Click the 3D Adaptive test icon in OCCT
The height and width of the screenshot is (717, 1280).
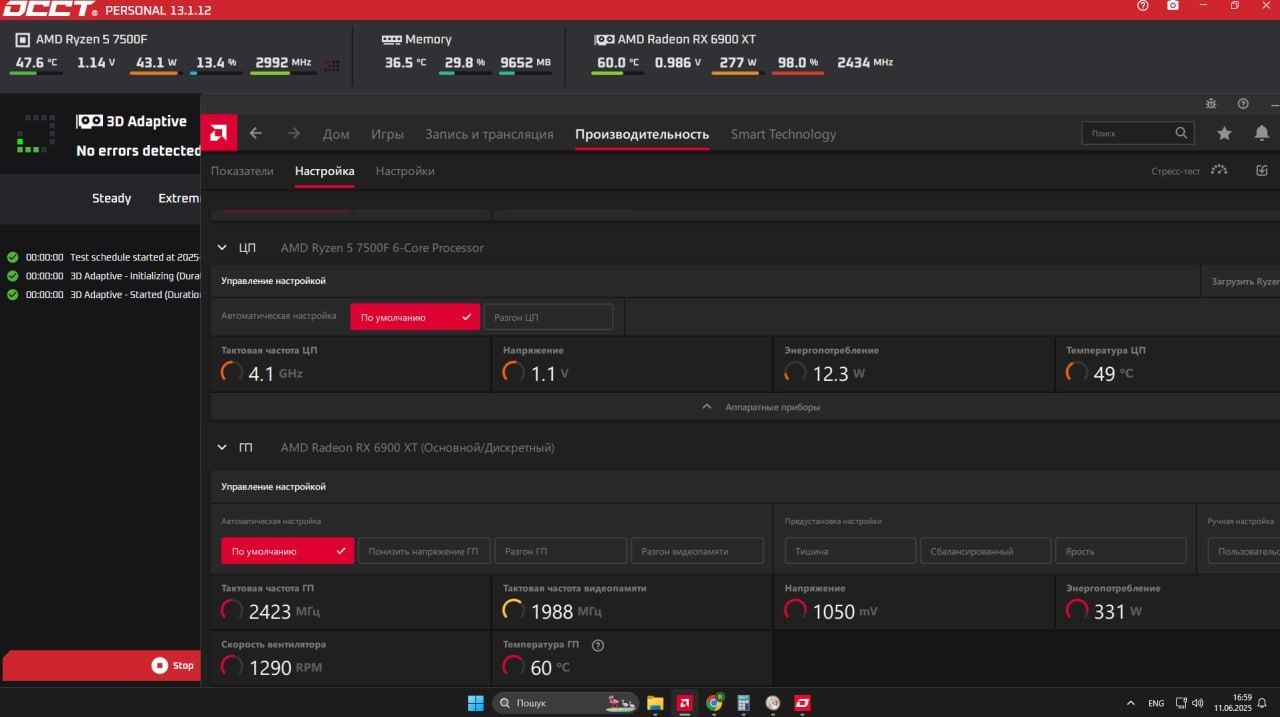pos(90,121)
